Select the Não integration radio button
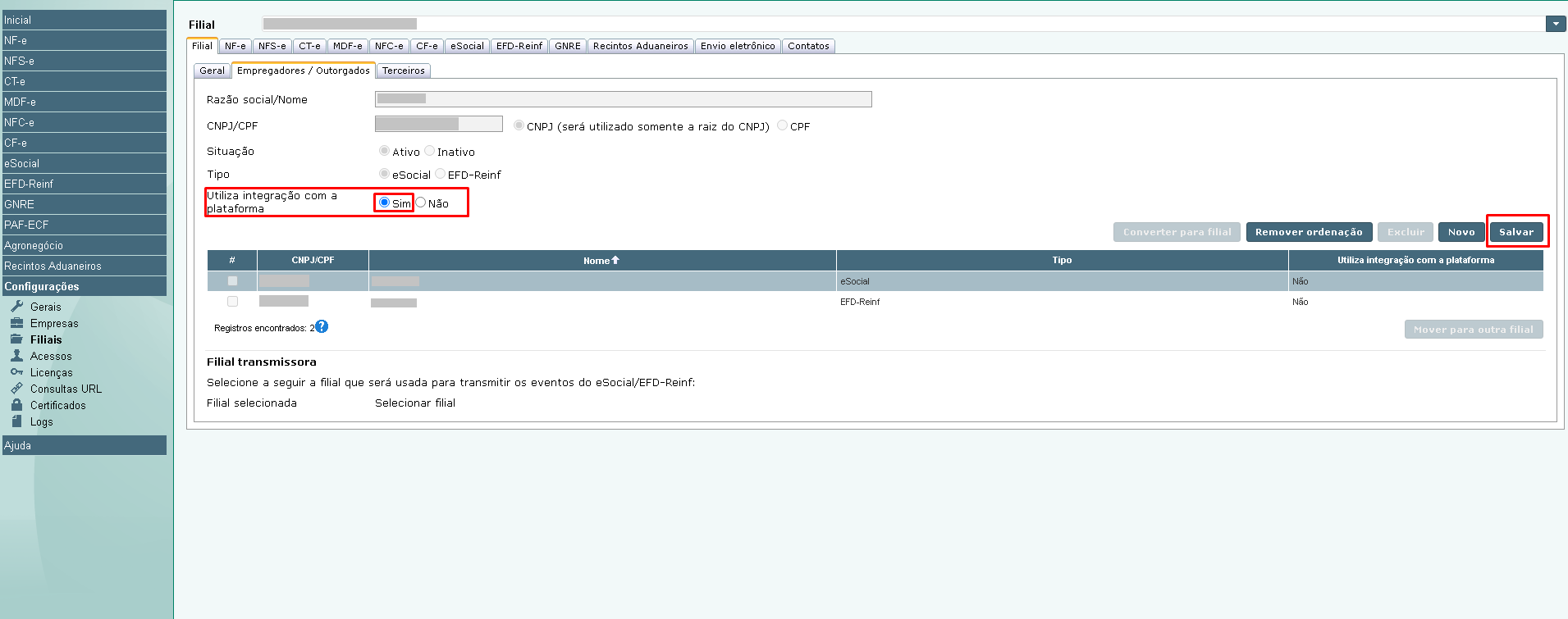Image resolution: width=1568 pixels, height=619 pixels. (x=421, y=203)
